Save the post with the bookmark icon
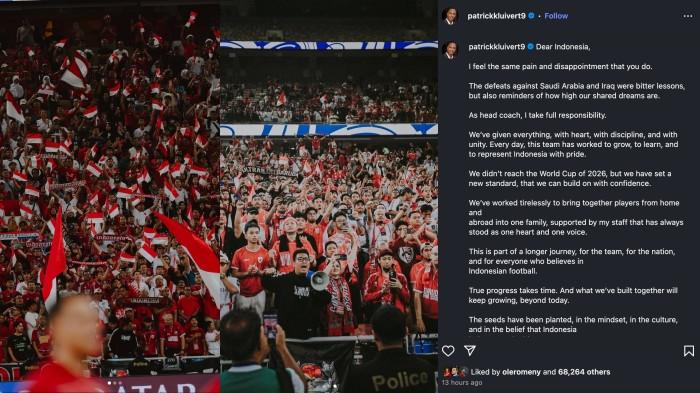 point(689,351)
